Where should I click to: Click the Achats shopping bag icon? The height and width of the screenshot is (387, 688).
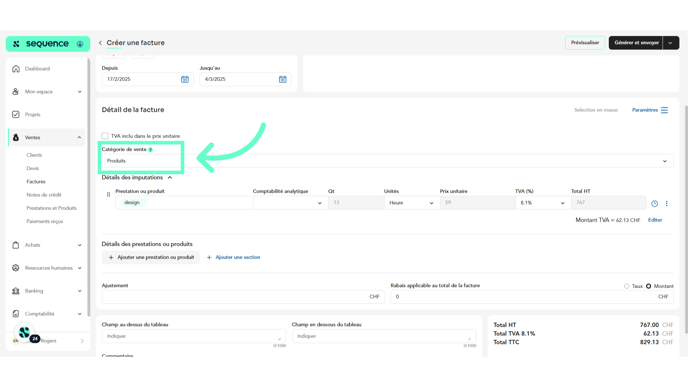16,245
